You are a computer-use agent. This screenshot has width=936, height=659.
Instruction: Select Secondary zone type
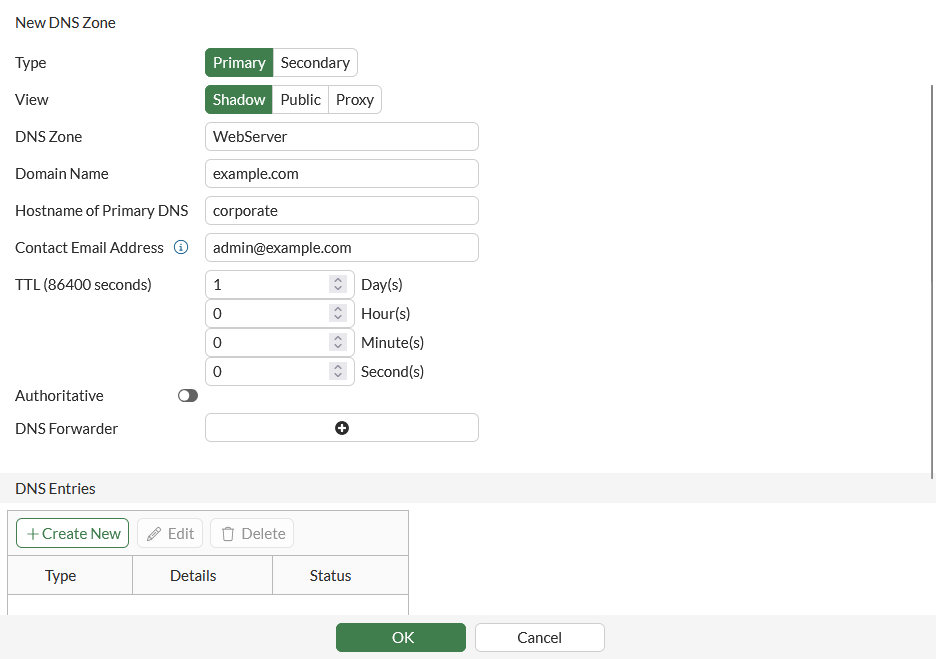point(315,63)
